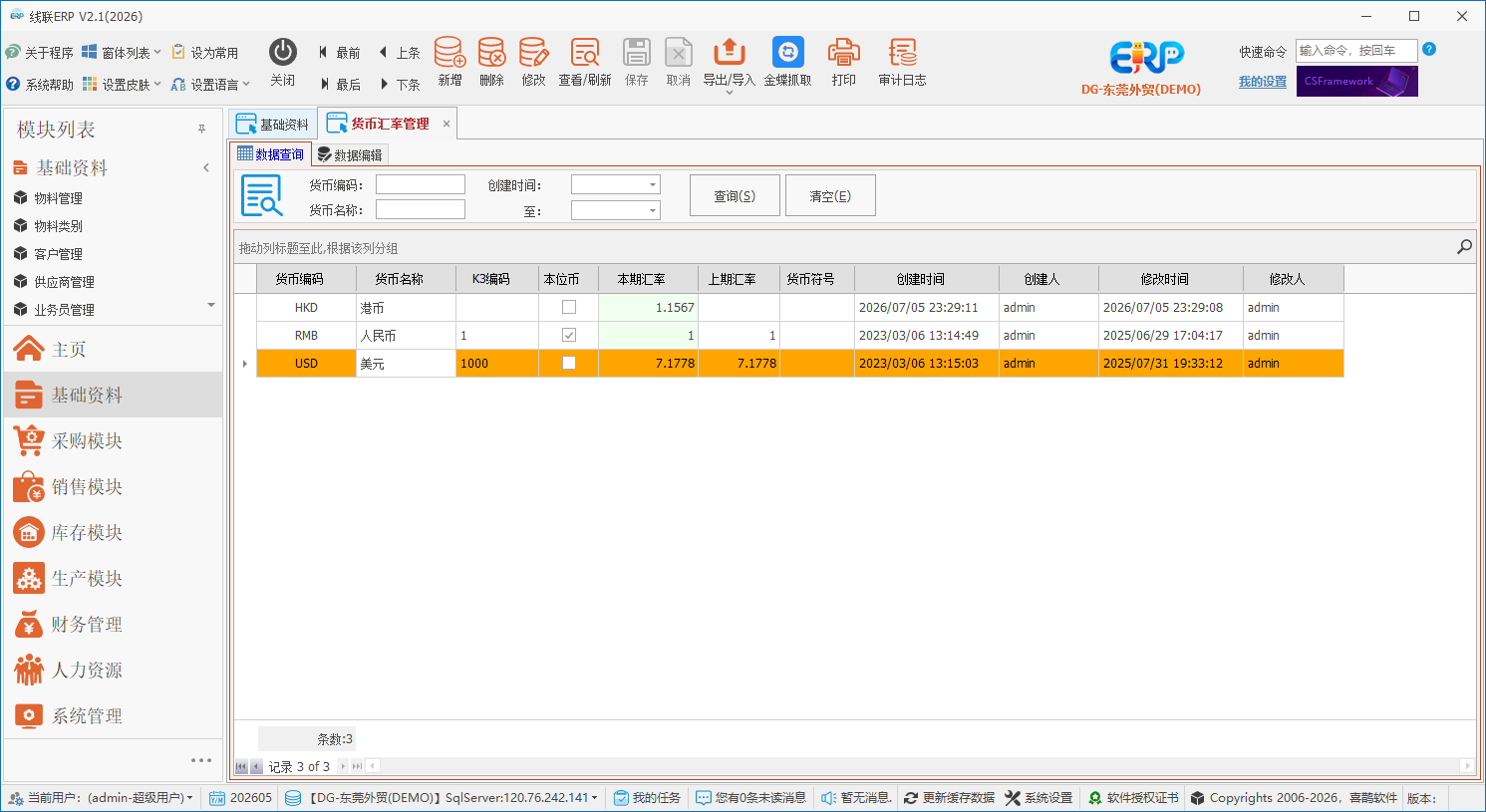Screen dimensions: 1486x812
Task: Select 基础资料 in module navigation
Action: [113, 395]
